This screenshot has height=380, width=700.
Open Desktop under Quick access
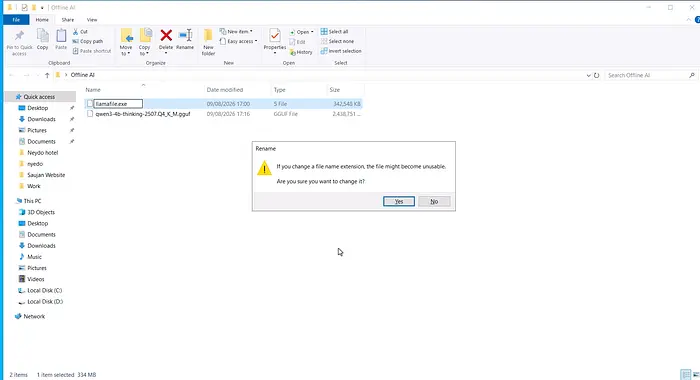point(38,108)
